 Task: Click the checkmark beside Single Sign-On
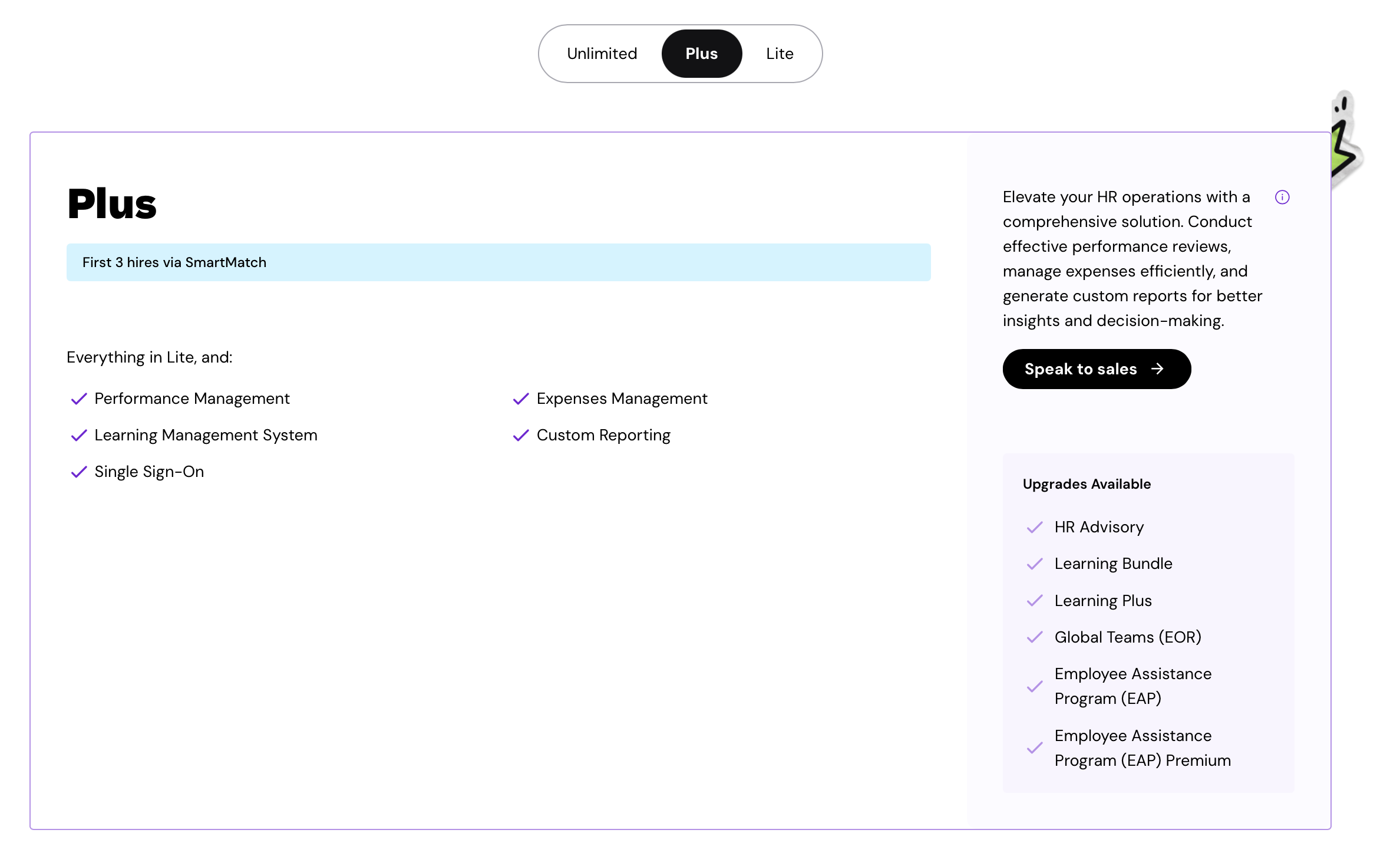(x=79, y=472)
